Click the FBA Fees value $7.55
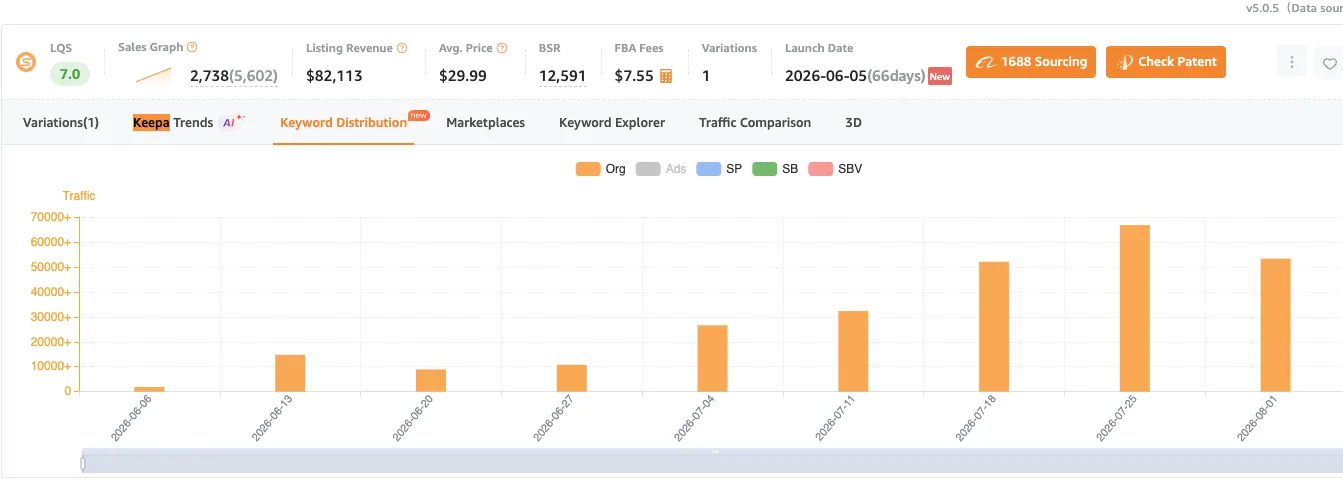Screen dimensions: 1343x485 coord(634,76)
